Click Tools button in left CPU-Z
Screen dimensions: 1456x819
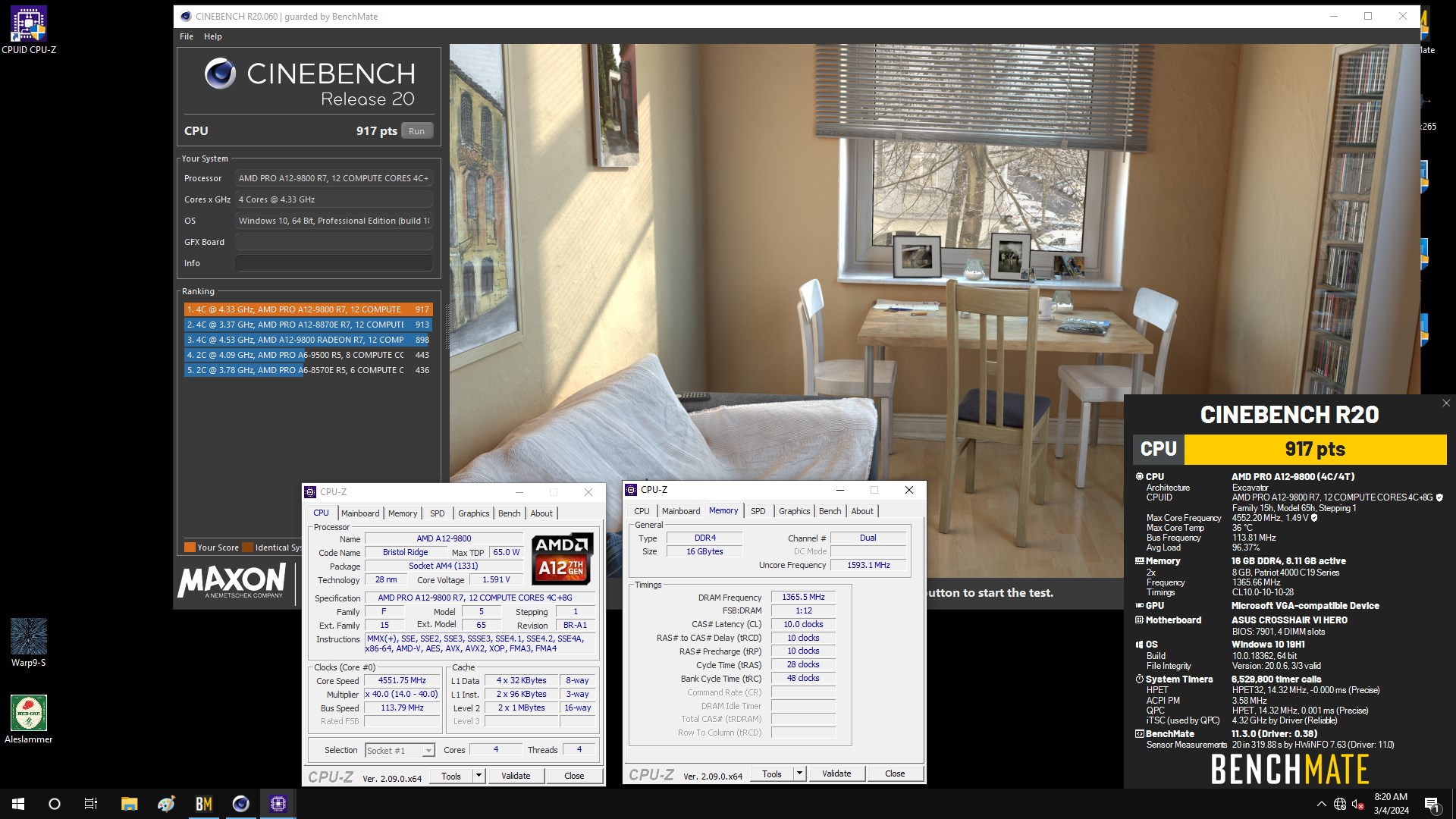click(x=451, y=776)
